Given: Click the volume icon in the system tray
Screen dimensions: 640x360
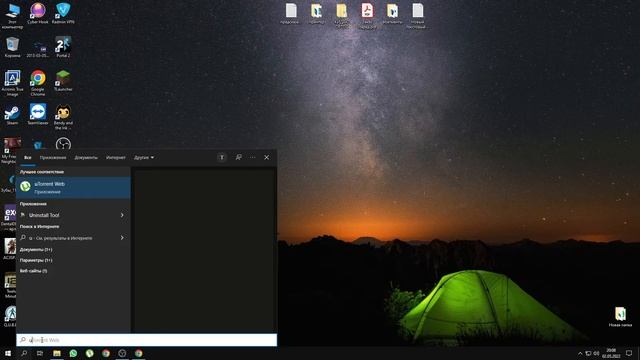Looking at the screenshot, I should [x=596, y=353].
